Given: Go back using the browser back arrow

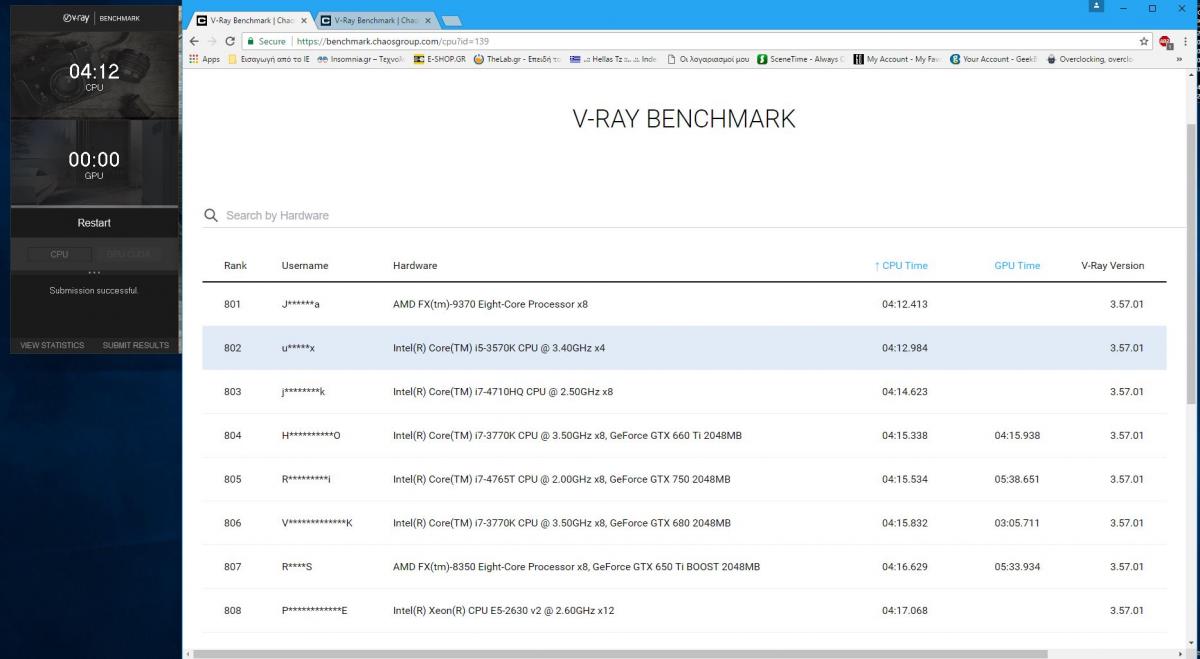Looking at the screenshot, I should coord(196,41).
